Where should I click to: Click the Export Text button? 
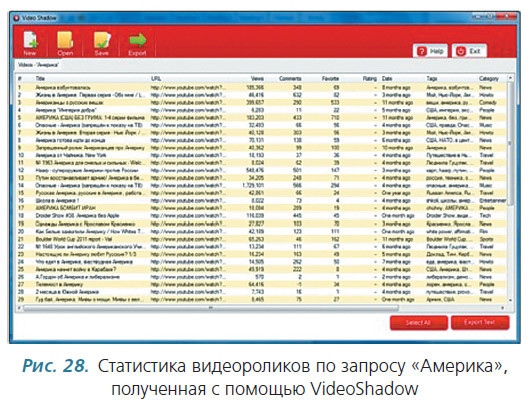[x=480, y=323]
